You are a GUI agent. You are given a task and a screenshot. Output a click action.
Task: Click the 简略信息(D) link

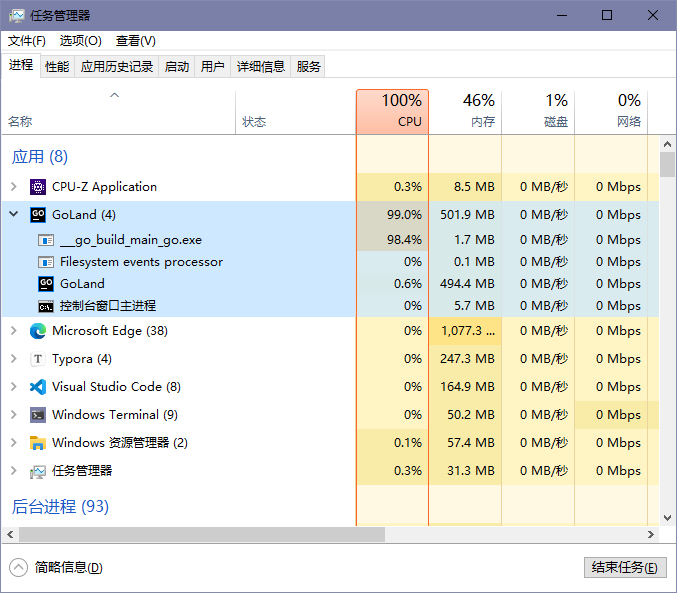point(69,568)
